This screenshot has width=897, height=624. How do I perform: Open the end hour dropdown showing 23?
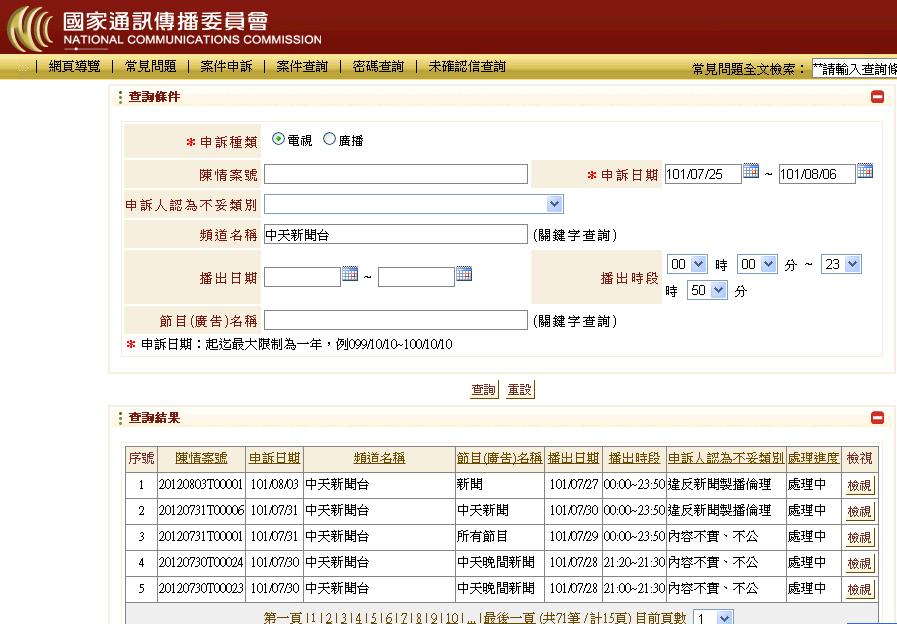click(841, 264)
